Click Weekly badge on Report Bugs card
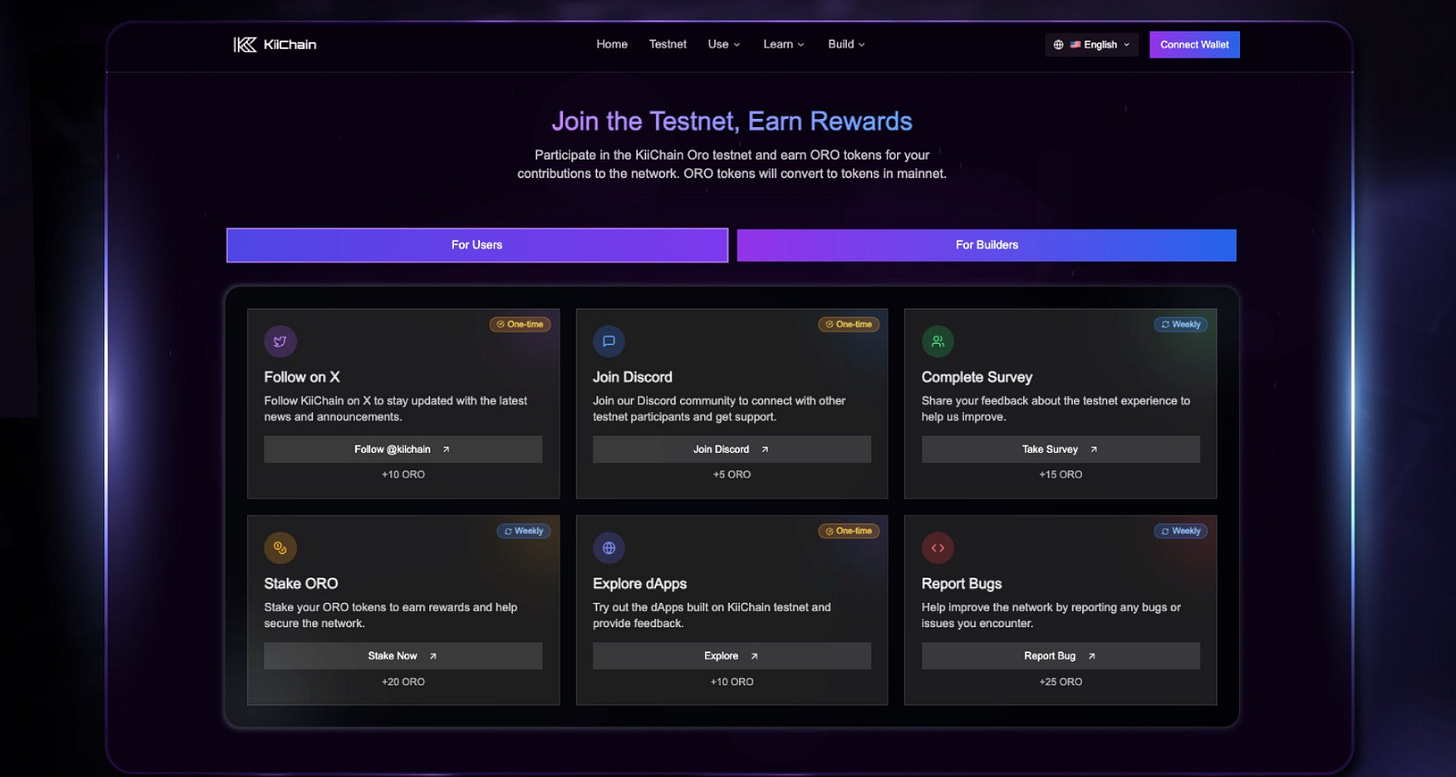 tap(1180, 531)
